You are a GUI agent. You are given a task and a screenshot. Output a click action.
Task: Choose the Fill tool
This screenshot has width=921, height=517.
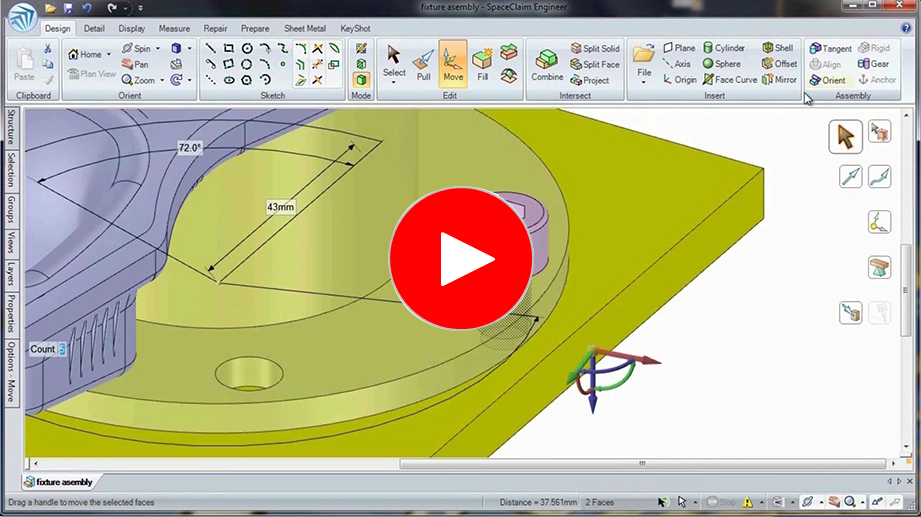pyautogui.click(x=482, y=64)
